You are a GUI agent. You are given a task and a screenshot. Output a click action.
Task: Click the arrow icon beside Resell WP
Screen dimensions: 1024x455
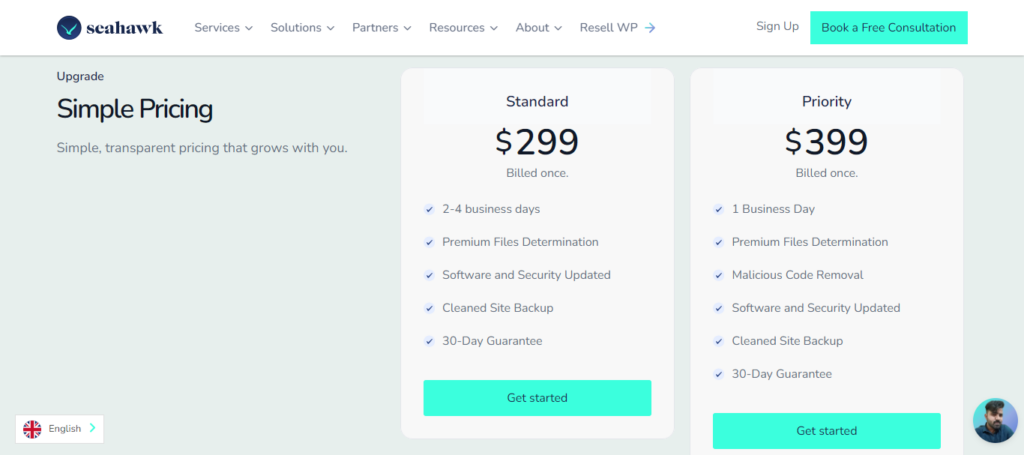(x=650, y=28)
